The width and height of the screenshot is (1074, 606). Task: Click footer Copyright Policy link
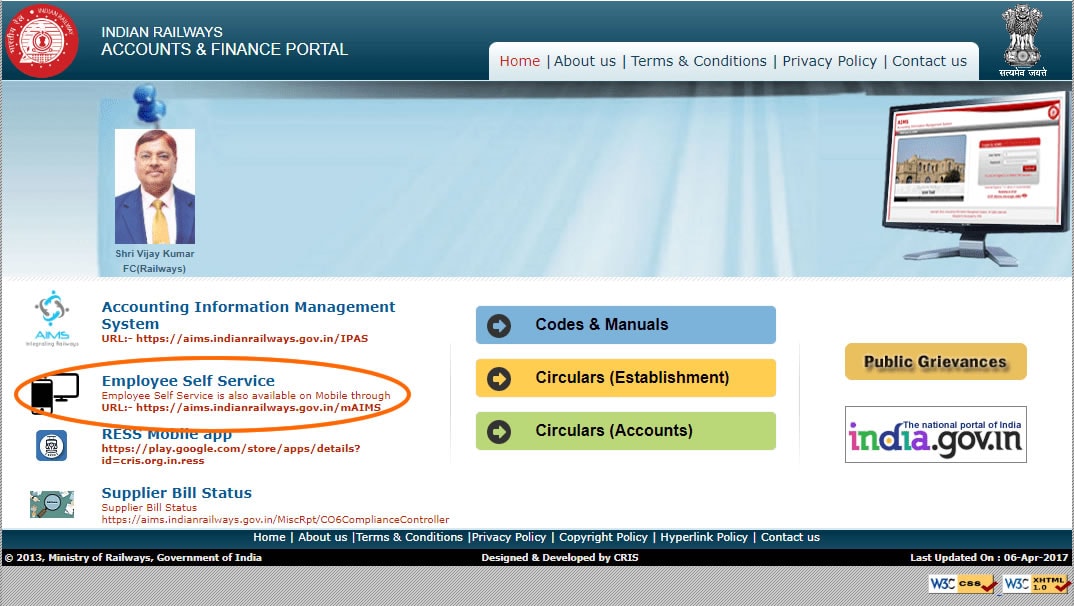tap(603, 538)
